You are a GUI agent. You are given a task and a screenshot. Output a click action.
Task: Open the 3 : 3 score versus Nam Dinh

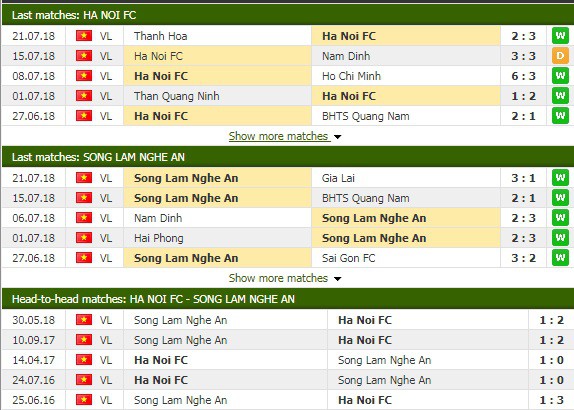pos(523,56)
